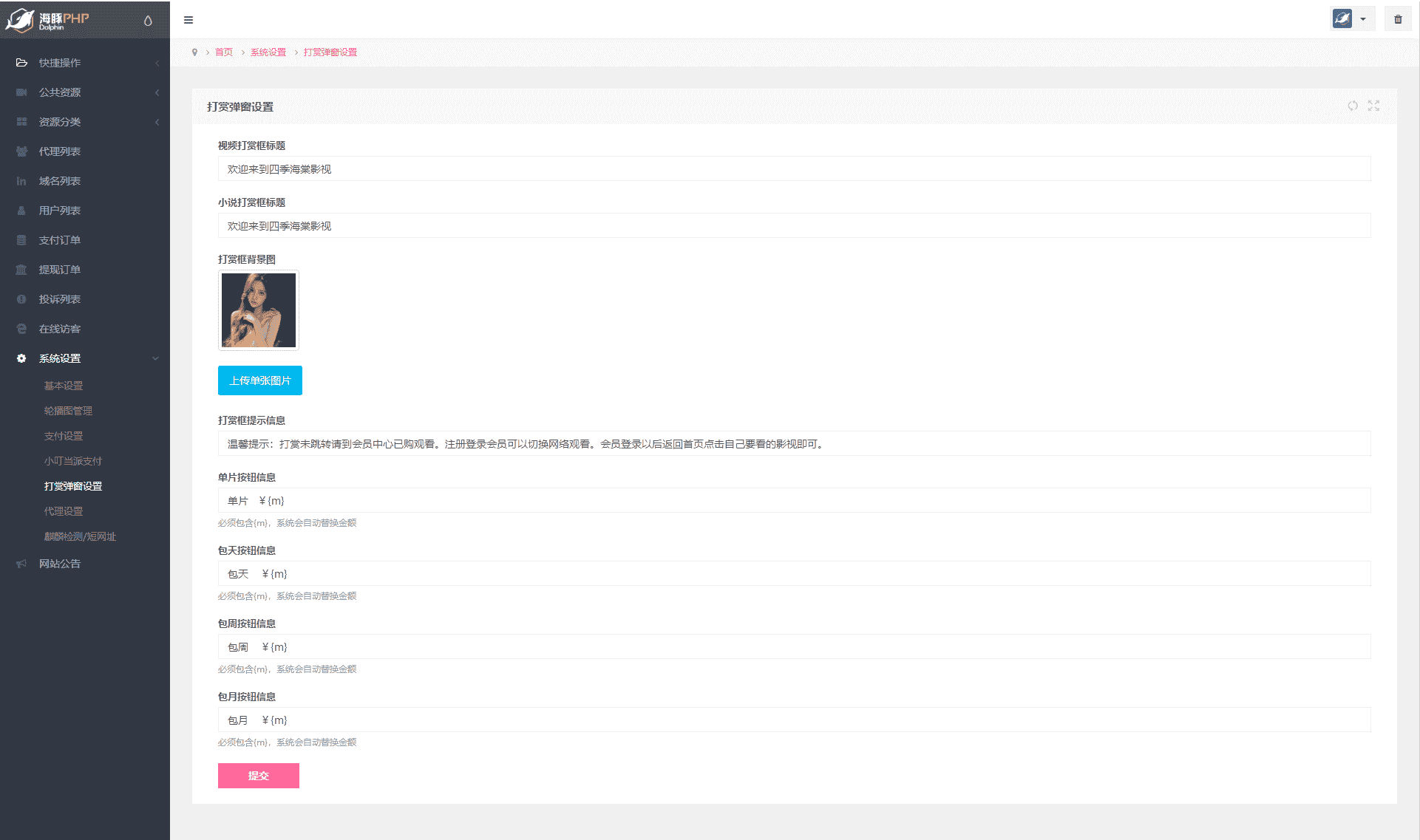Viewport: 1420px width, 840px height.
Task: Click the refresh icon in panel header
Action: 1353,106
